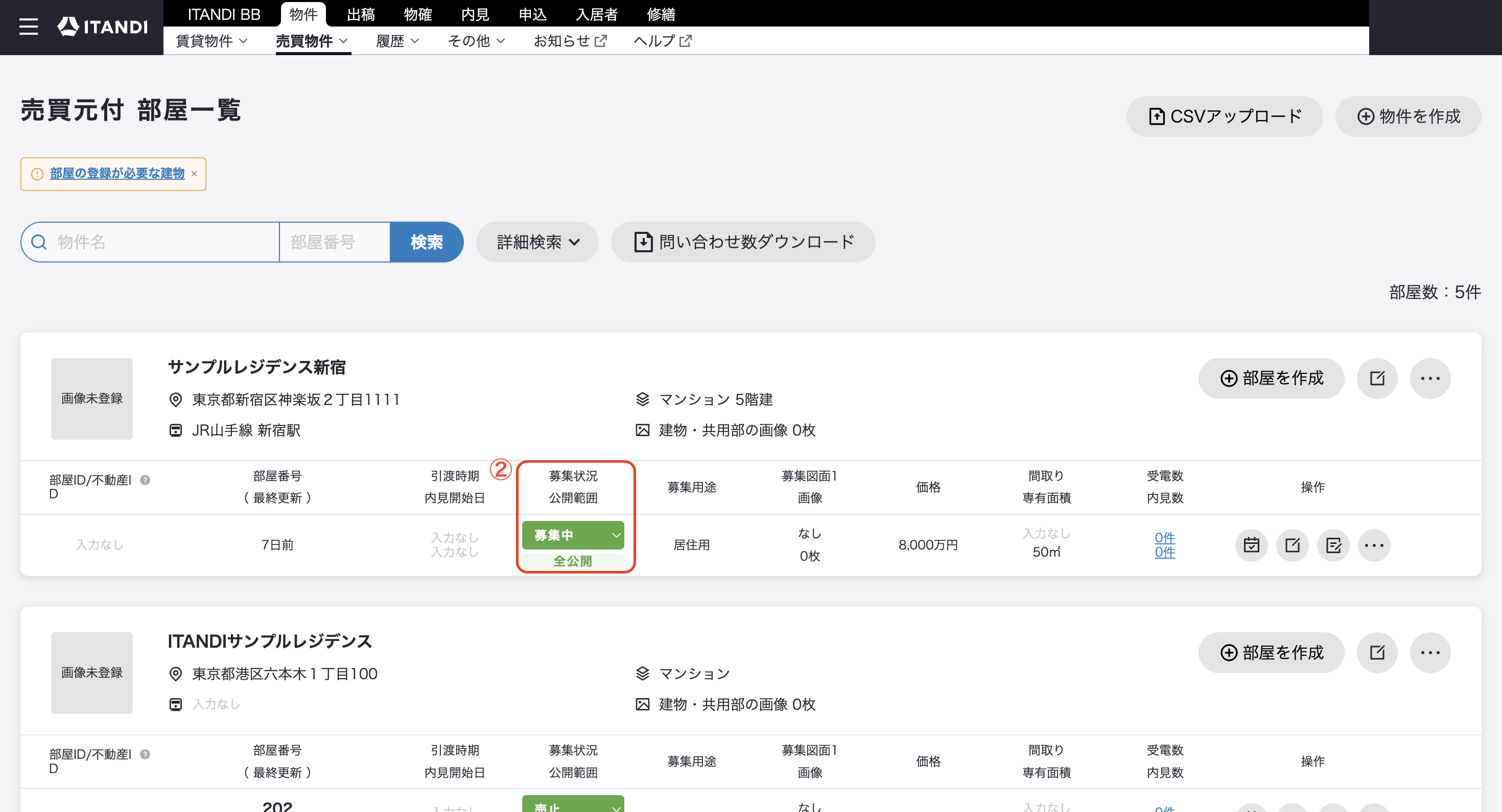Image resolution: width=1502 pixels, height=812 pixels.
Task: Open the 受電数 0件 link in the first row
Action: click(1164, 537)
